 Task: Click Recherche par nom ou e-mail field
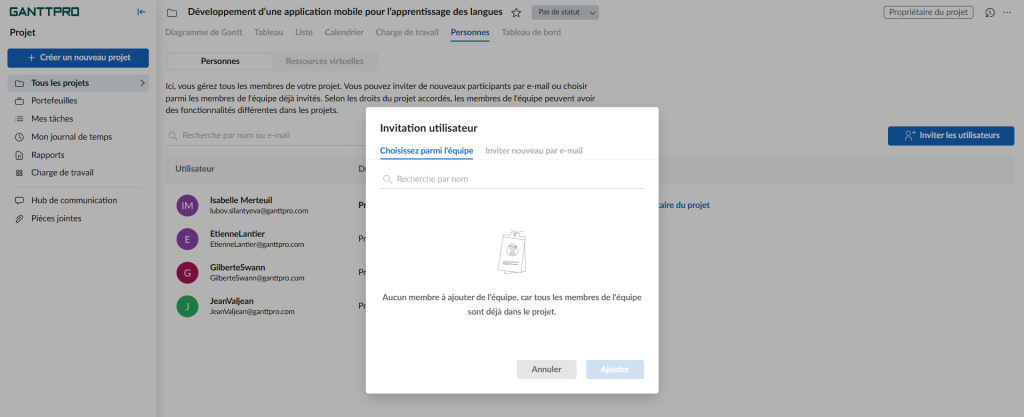tap(264, 136)
